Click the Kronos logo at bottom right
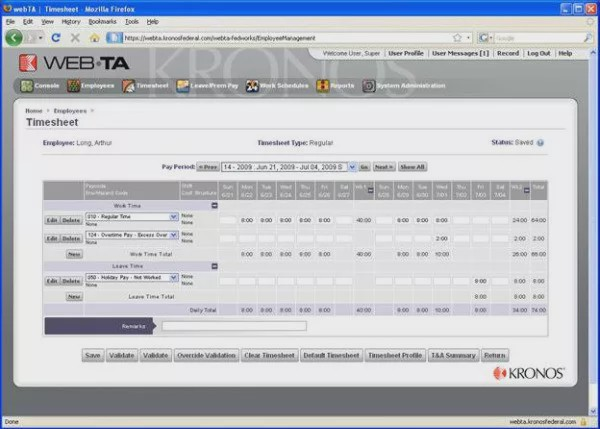 [528, 373]
